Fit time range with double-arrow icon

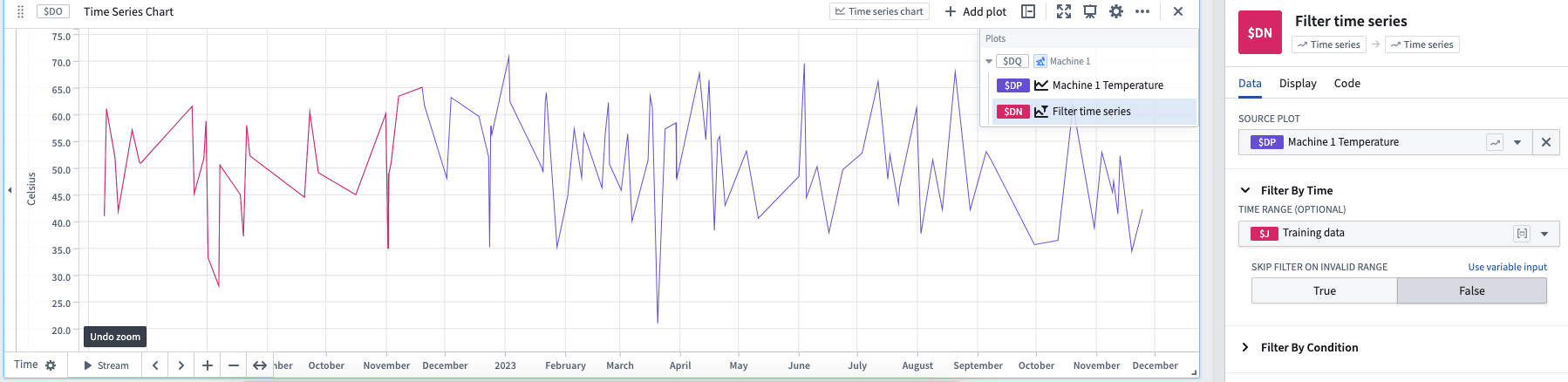click(260, 365)
